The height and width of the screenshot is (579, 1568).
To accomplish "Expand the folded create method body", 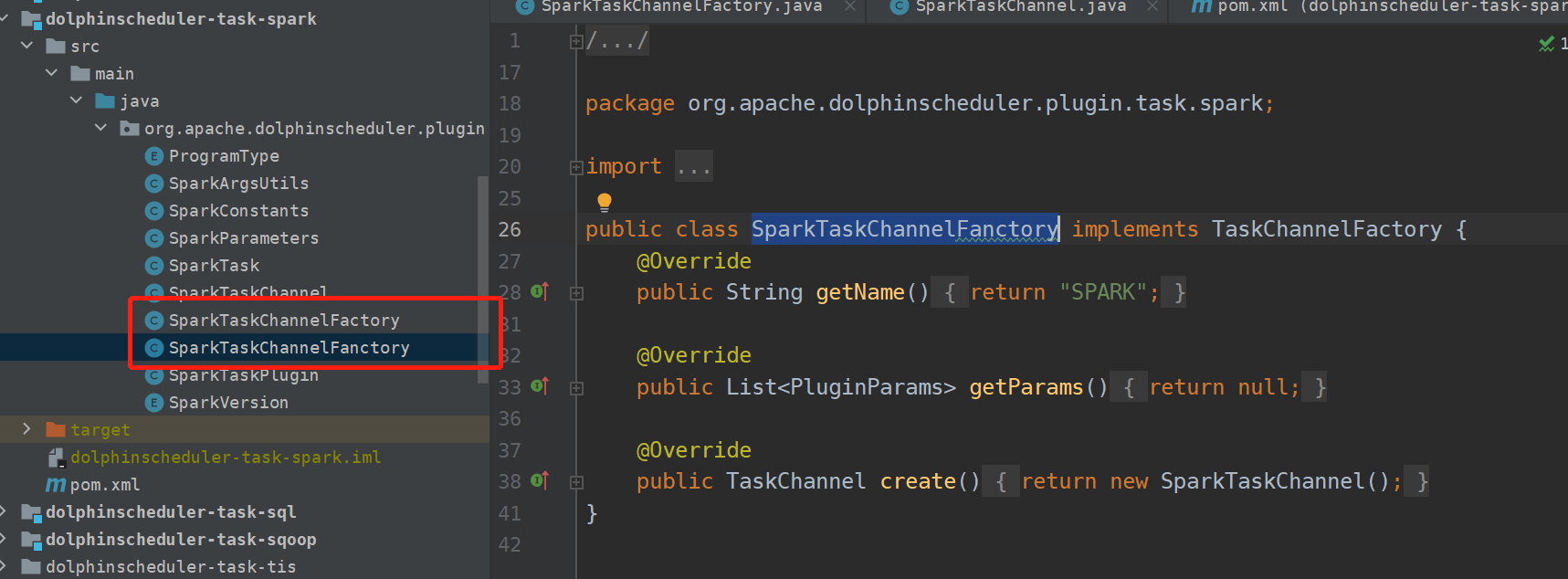I will pos(576,482).
